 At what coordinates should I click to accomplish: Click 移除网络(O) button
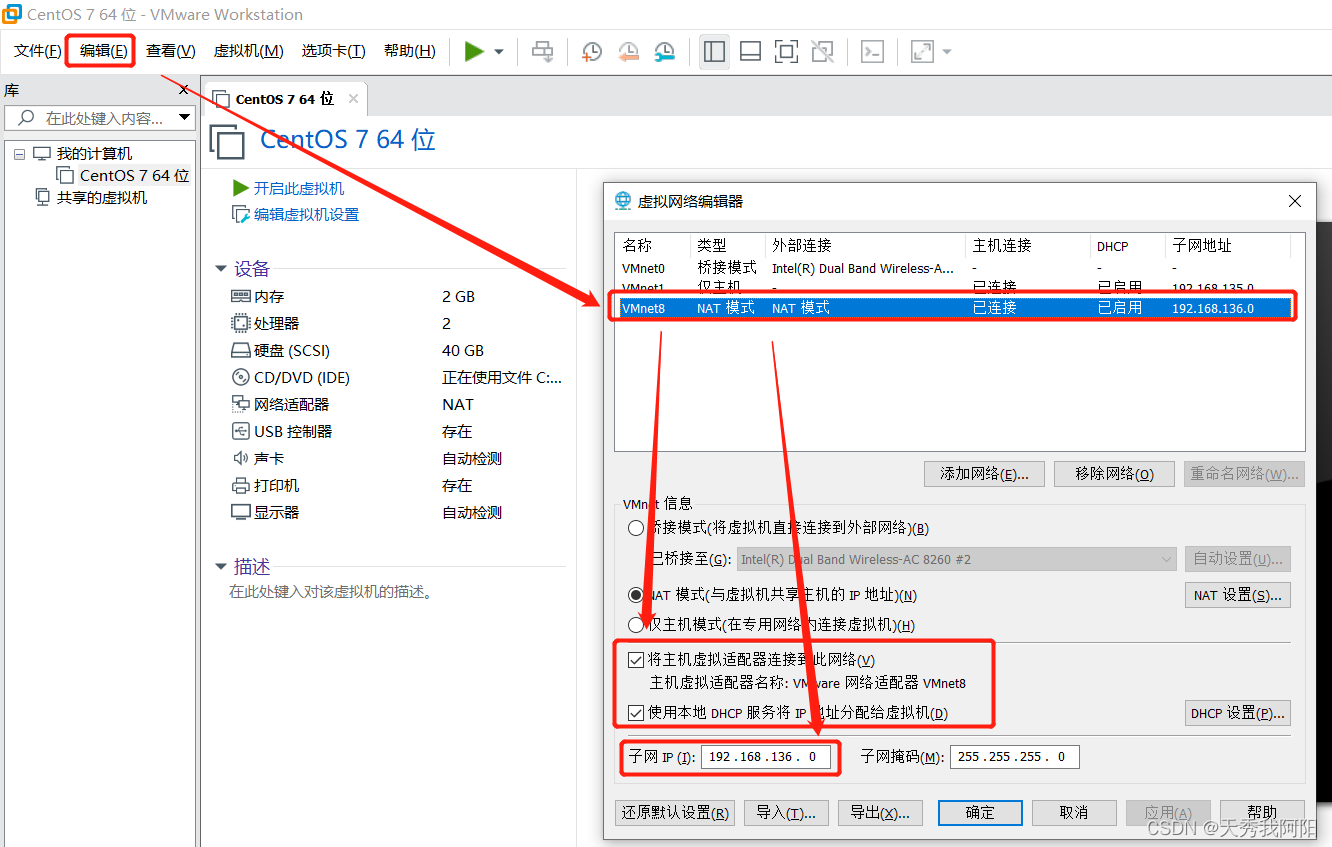tap(1114, 474)
